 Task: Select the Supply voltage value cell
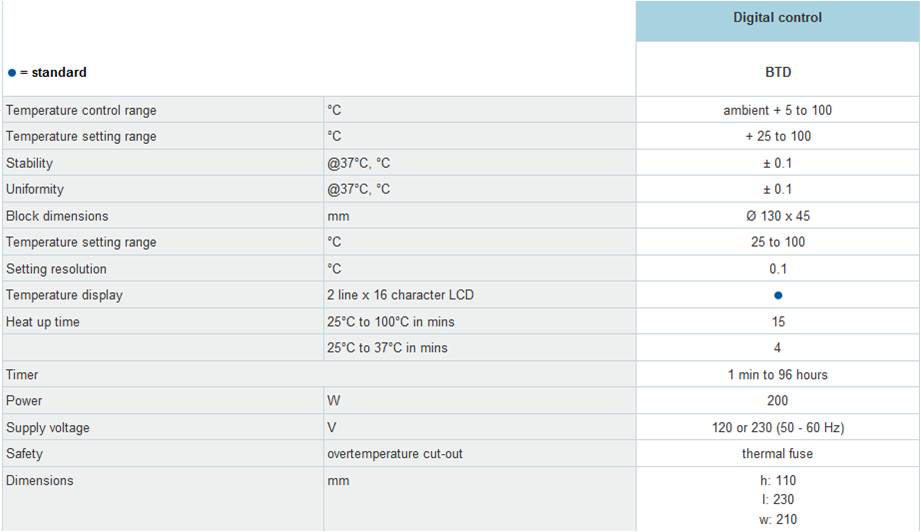pyautogui.click(x=777, y=428)
